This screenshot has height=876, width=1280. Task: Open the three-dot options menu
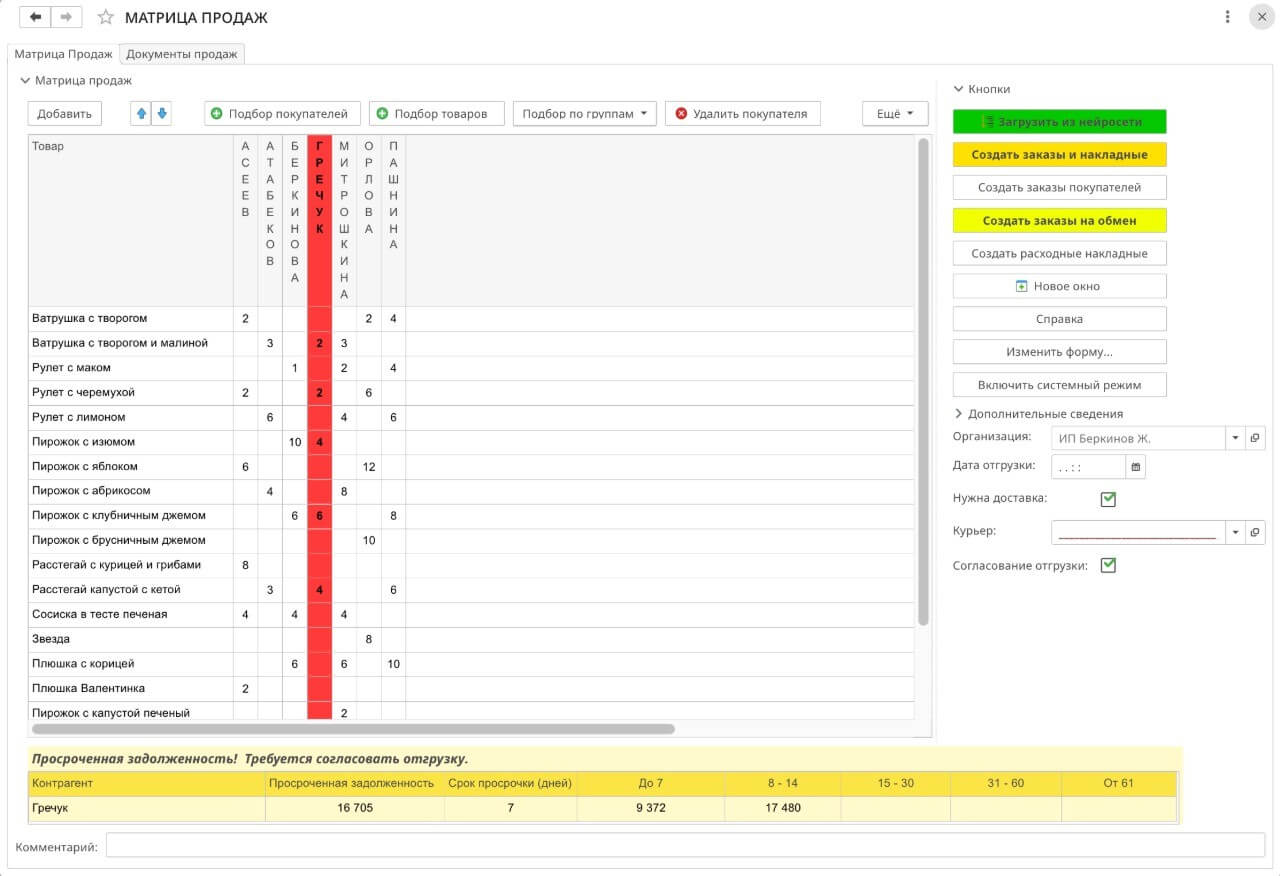click(x=1227, y=17)
